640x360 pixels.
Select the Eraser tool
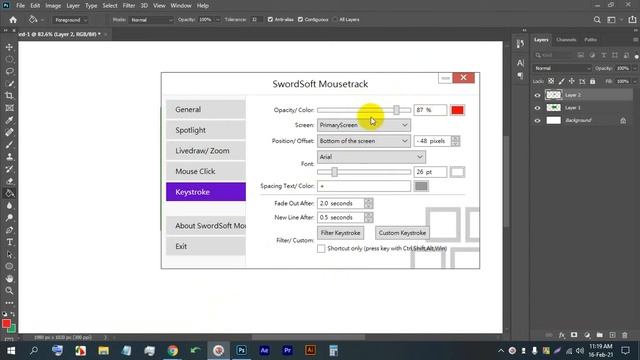pyautogui.click(x=9, y=181)
